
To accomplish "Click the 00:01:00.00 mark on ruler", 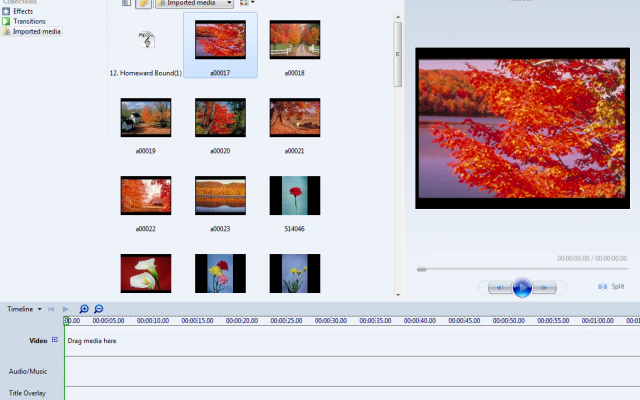I will pos(598,321).
